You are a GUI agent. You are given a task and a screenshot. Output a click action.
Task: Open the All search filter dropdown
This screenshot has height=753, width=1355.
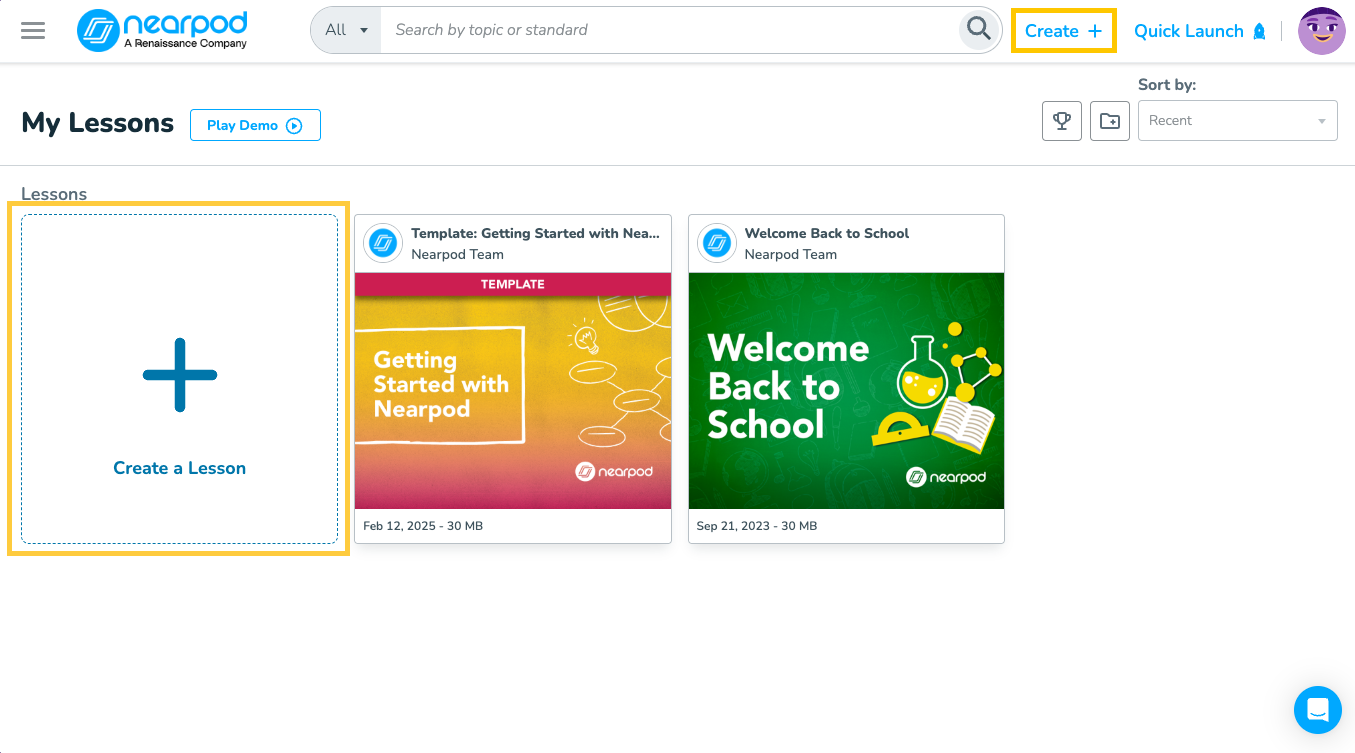(x=344, y=30)
